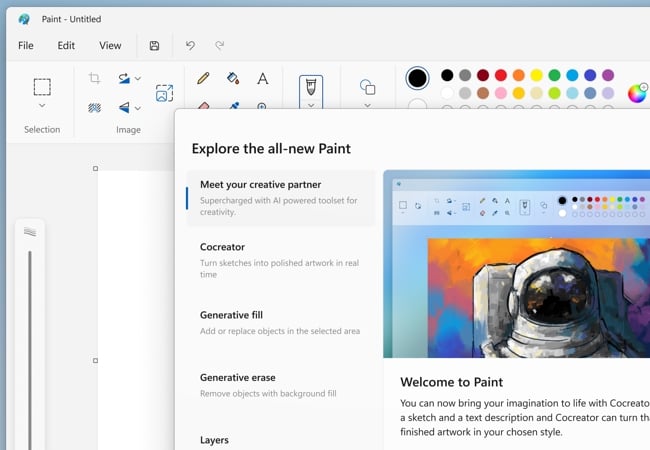The image size is (650, 450).
Task: Select the Crop tool
Action: 95,78
